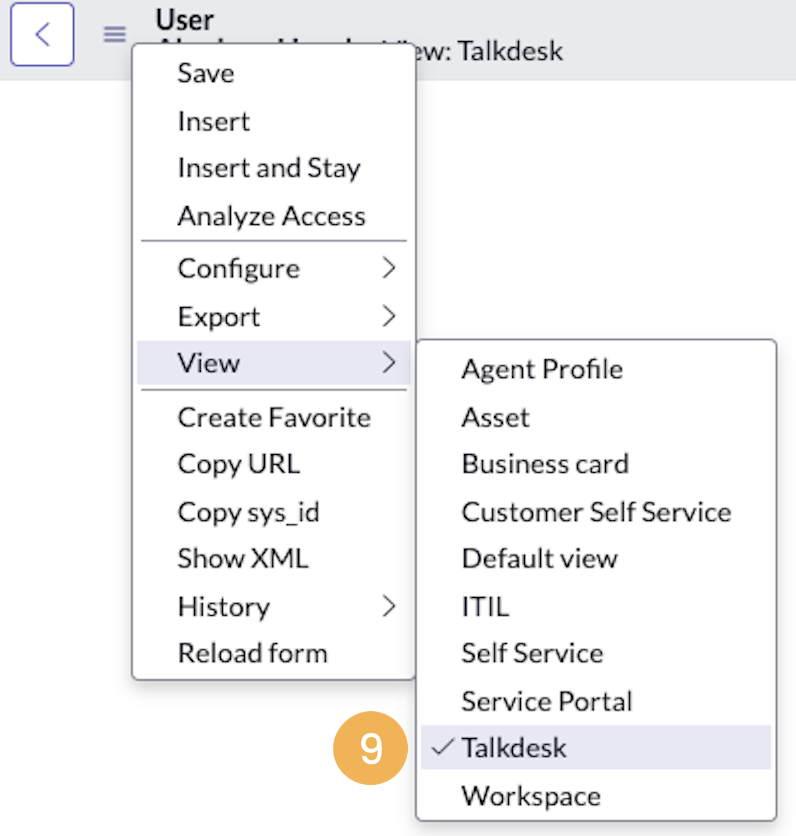This screenshot has width=796, height=836.
Task: Select Show XML
Action: tap(274, 559)
